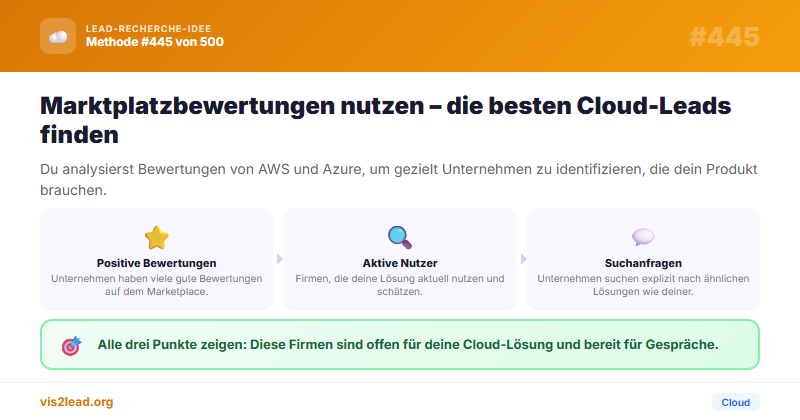Screen dimensions: 800x420
Task: Click the subtitle starting Du analysierst Bewertungen
Action: [x=399, y=180]
